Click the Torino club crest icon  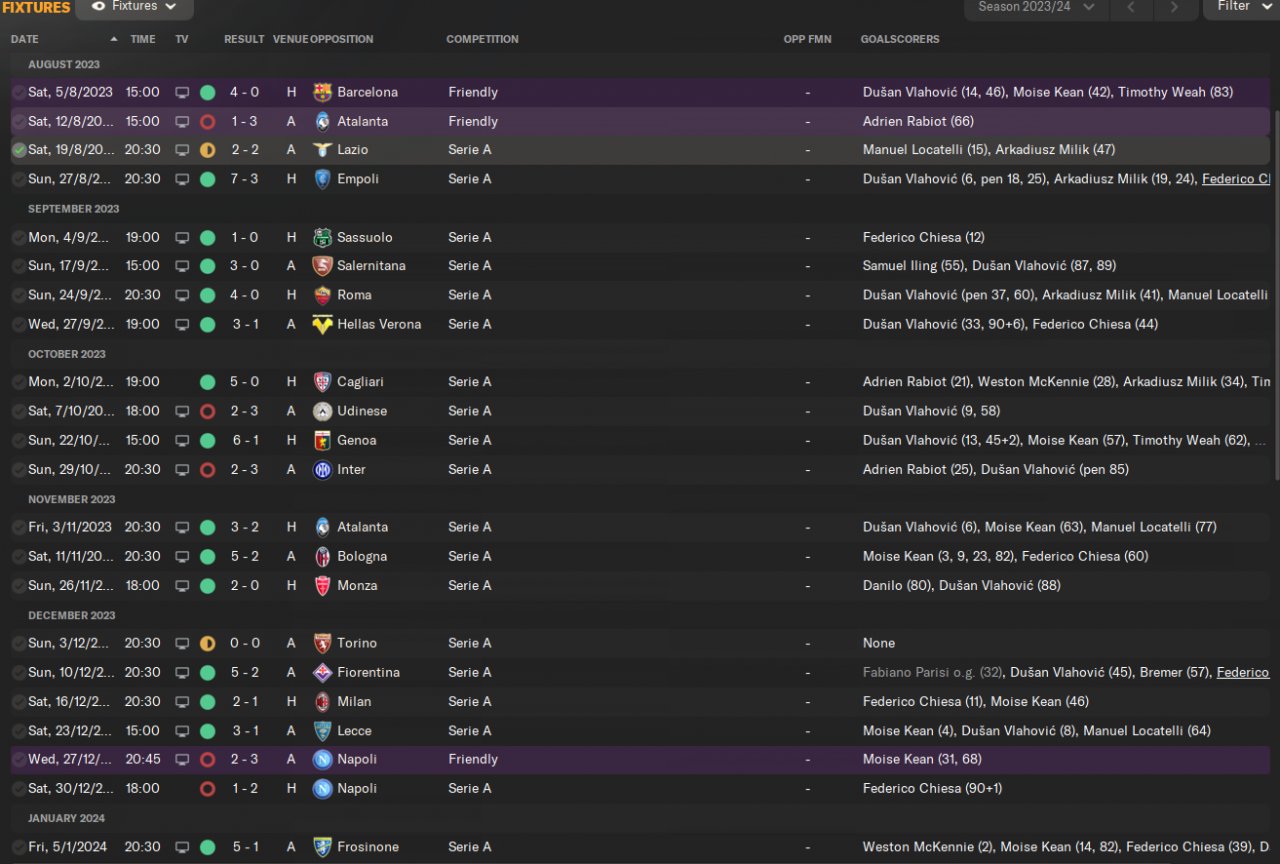click(322, 643)
